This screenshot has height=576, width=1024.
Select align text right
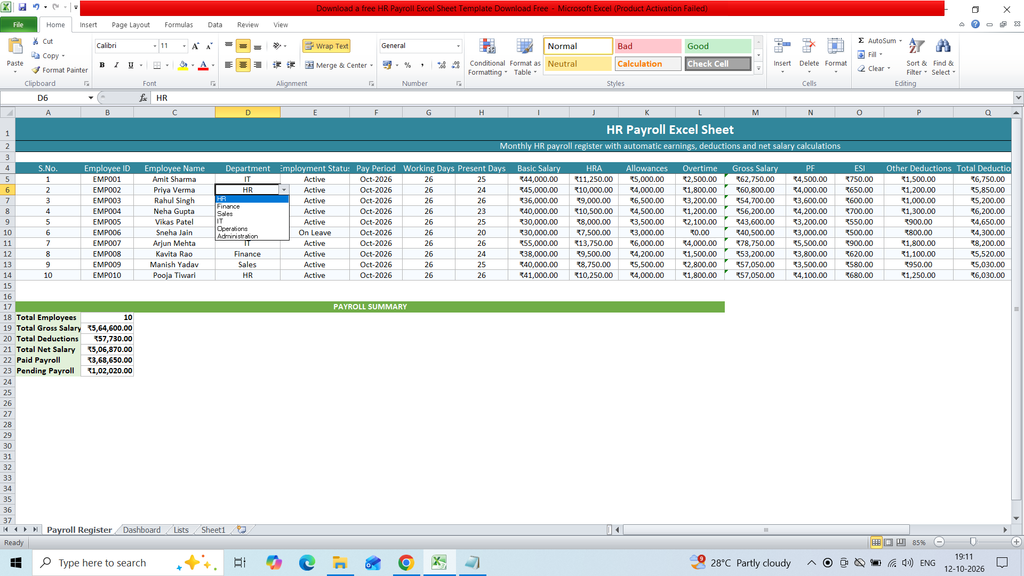[257, 65]
